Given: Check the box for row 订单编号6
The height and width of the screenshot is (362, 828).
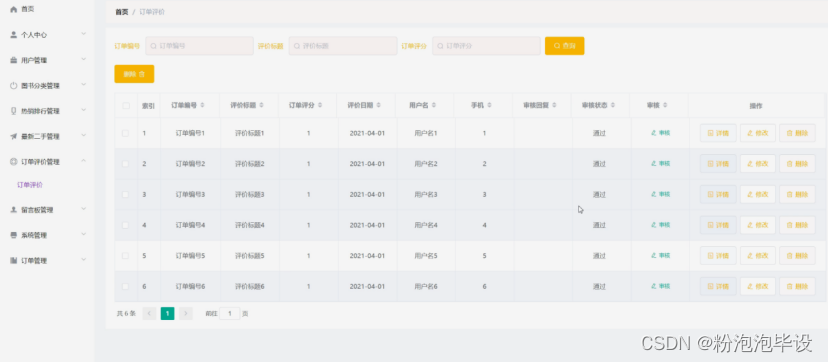Looking at the screenshot, I should click(125, 286).
